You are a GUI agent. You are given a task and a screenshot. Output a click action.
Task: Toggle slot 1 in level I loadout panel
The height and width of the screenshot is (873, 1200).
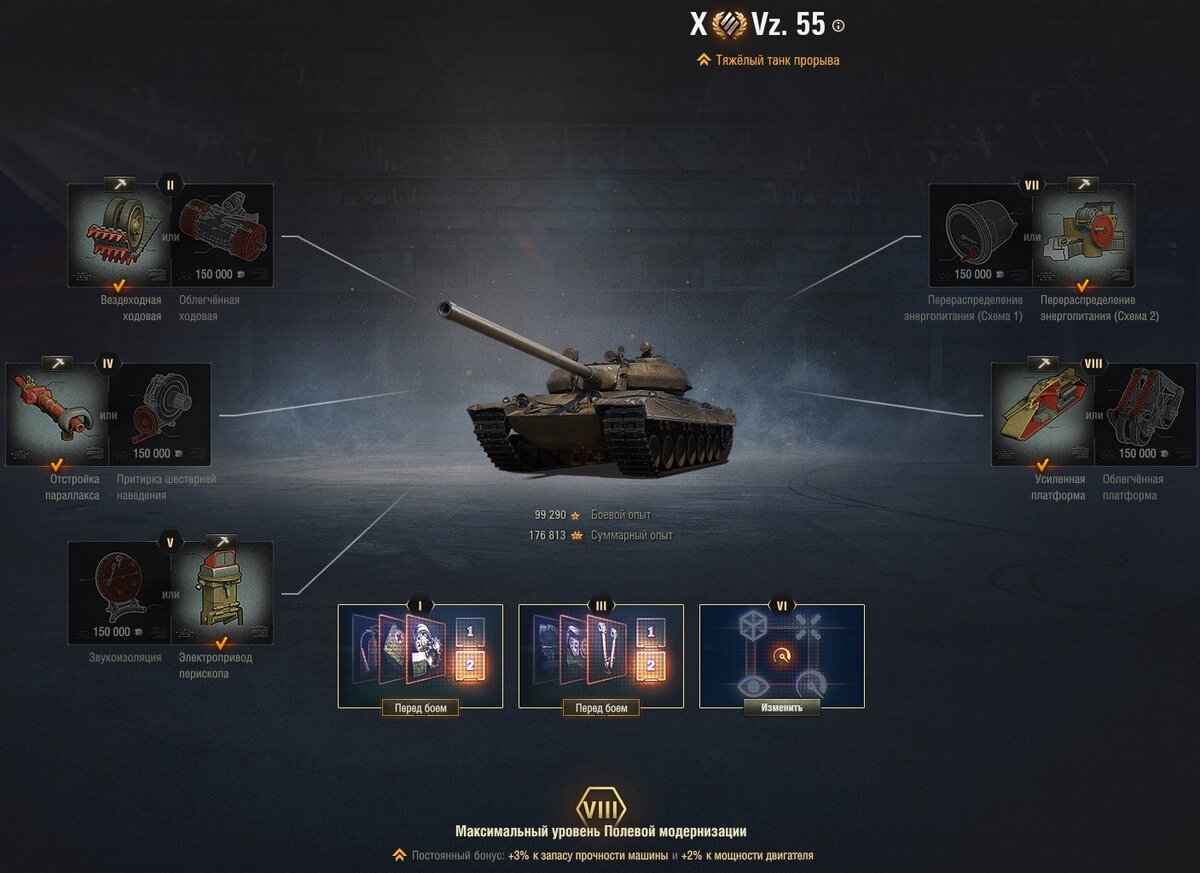[469, 632]
